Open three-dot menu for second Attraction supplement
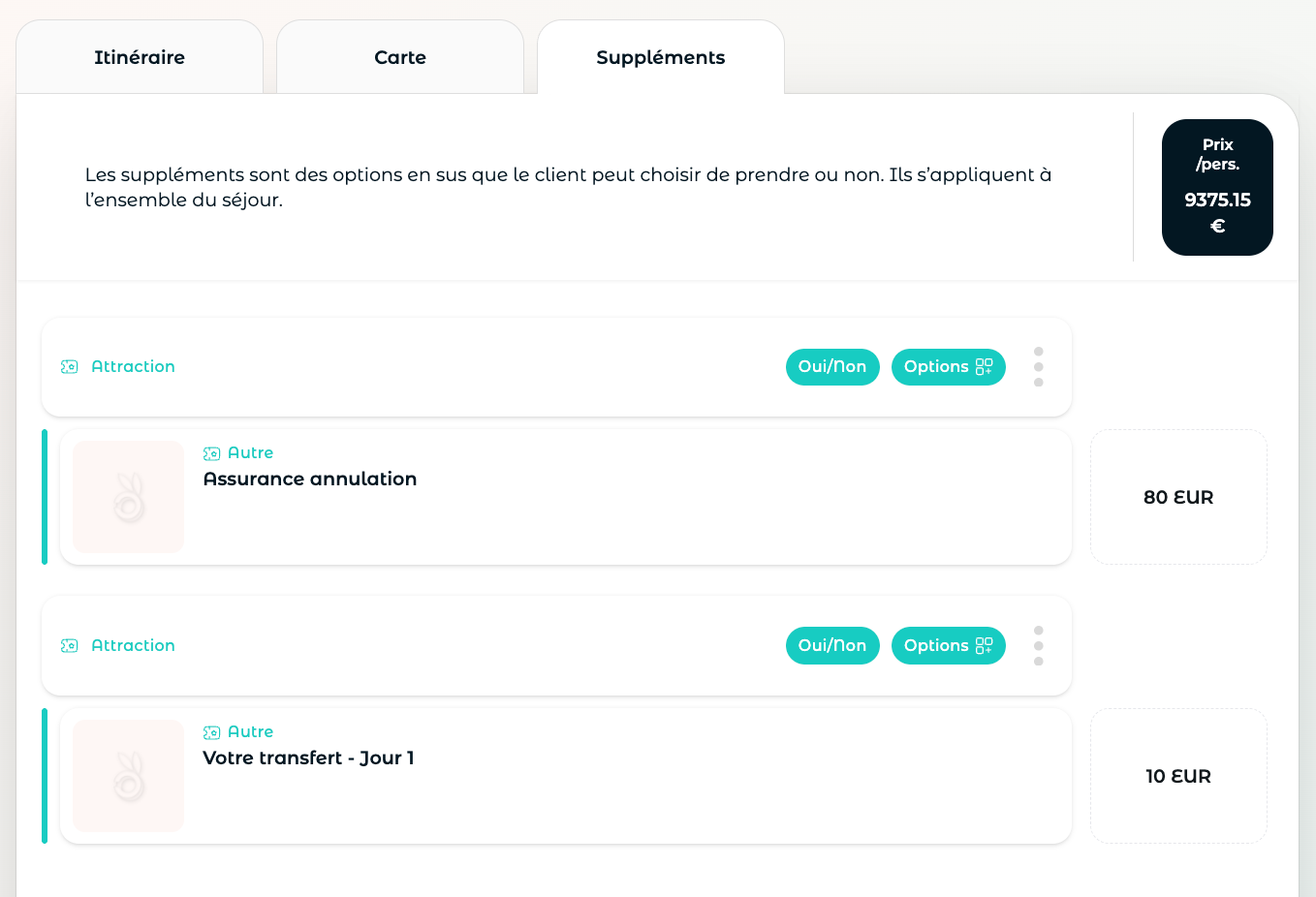Viewport: 1316px width, 897px height. [x=1038, y=646]
